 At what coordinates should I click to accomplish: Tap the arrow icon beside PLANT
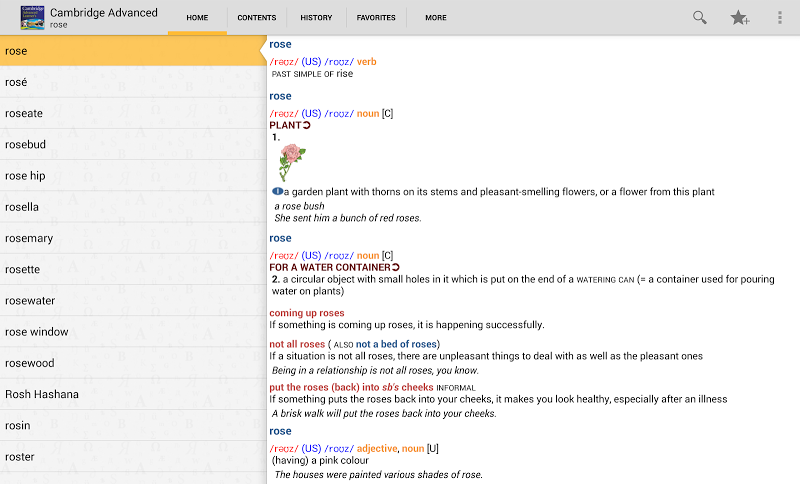pos(307,125)
